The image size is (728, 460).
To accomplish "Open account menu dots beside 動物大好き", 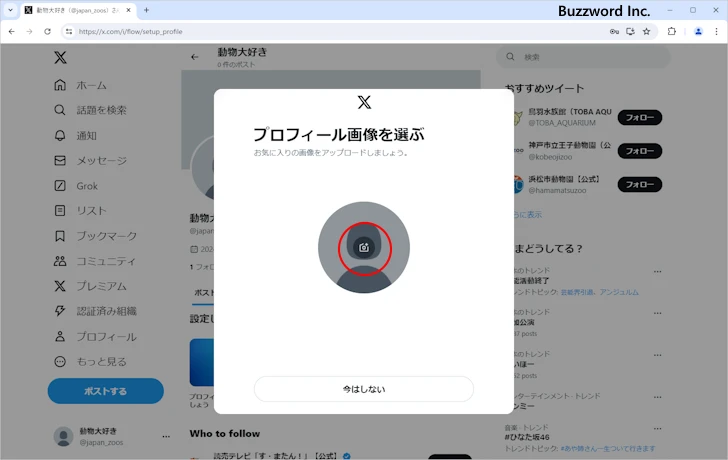I will (166, 436).
